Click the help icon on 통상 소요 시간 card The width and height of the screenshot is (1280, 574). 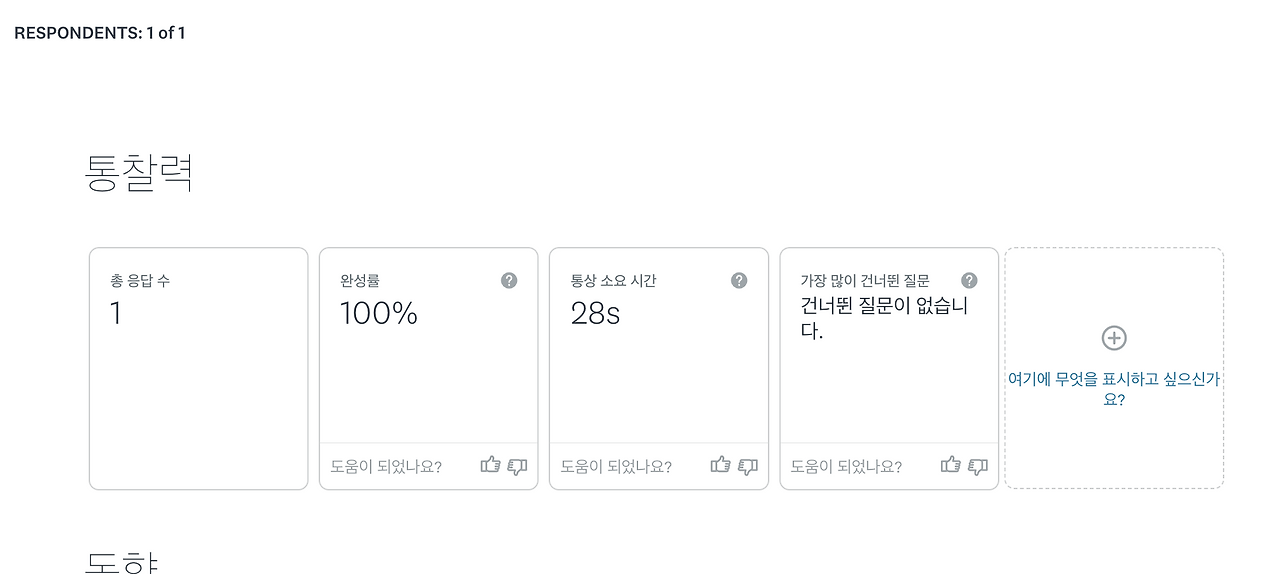[x=739, y=280]
